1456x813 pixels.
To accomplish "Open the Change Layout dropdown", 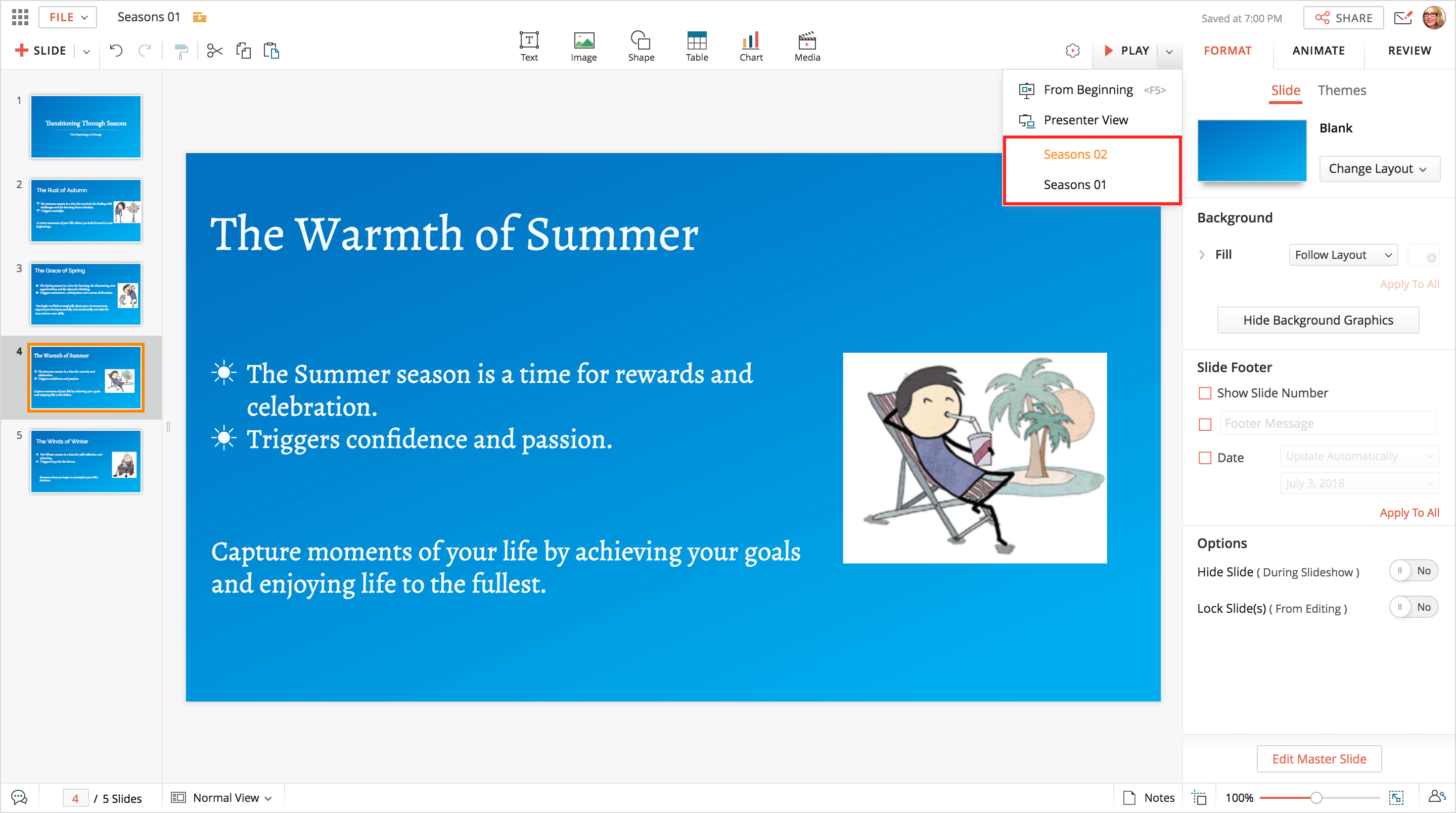I will (x=1378, y=168).
